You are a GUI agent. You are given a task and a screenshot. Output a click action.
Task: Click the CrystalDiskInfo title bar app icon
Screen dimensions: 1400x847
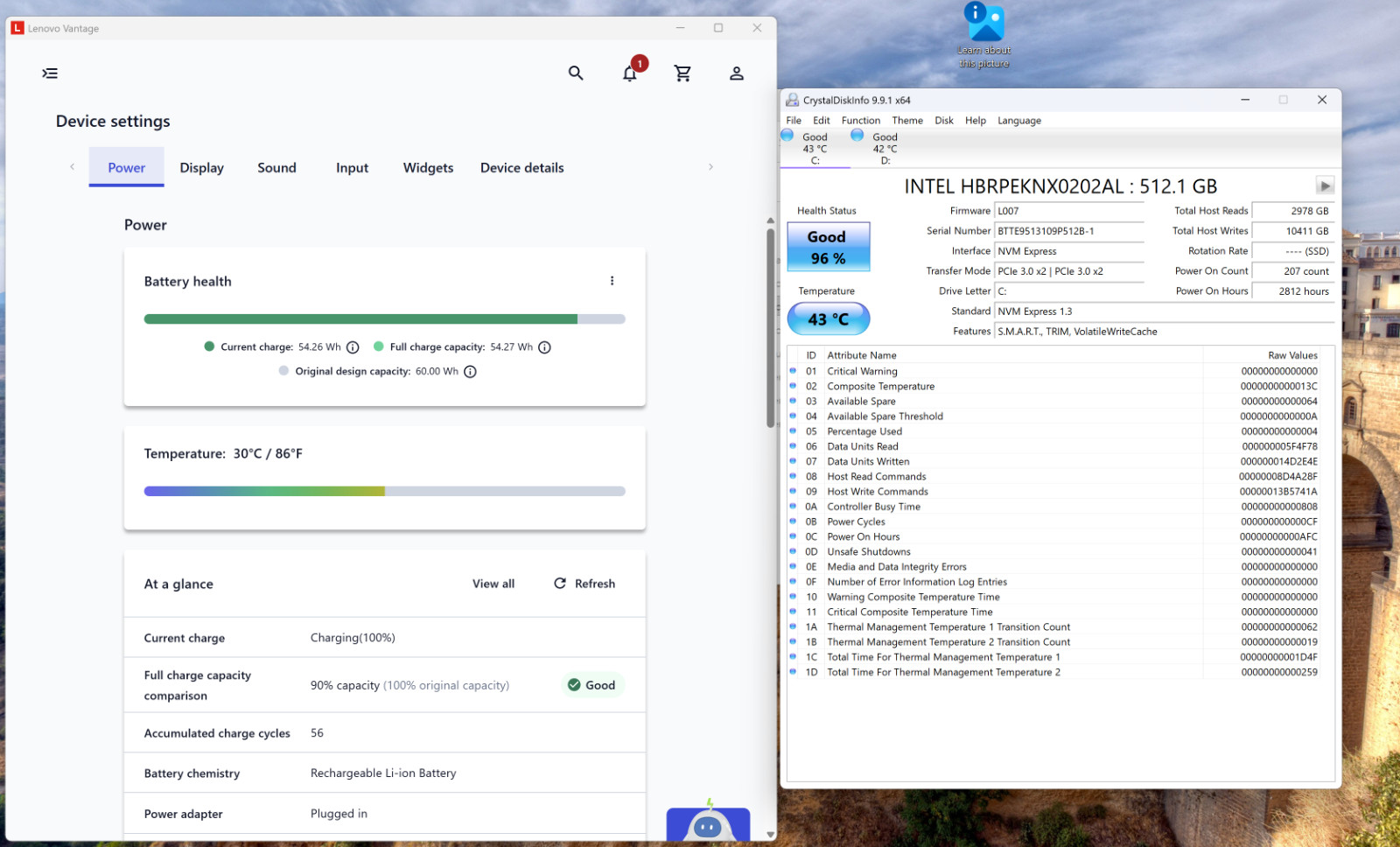[792, 100]
